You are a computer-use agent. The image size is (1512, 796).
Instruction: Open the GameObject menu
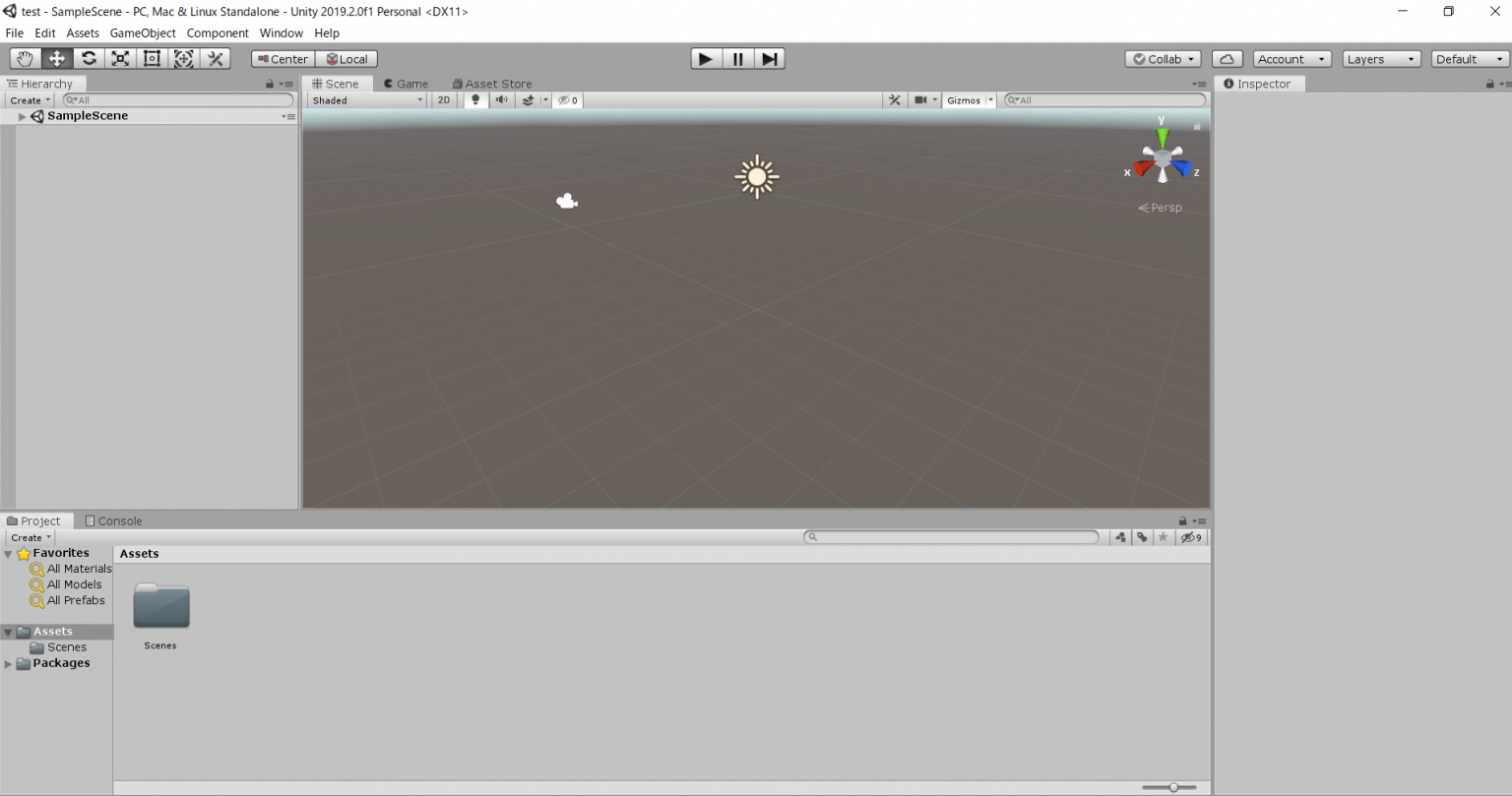tap(142, 32)
